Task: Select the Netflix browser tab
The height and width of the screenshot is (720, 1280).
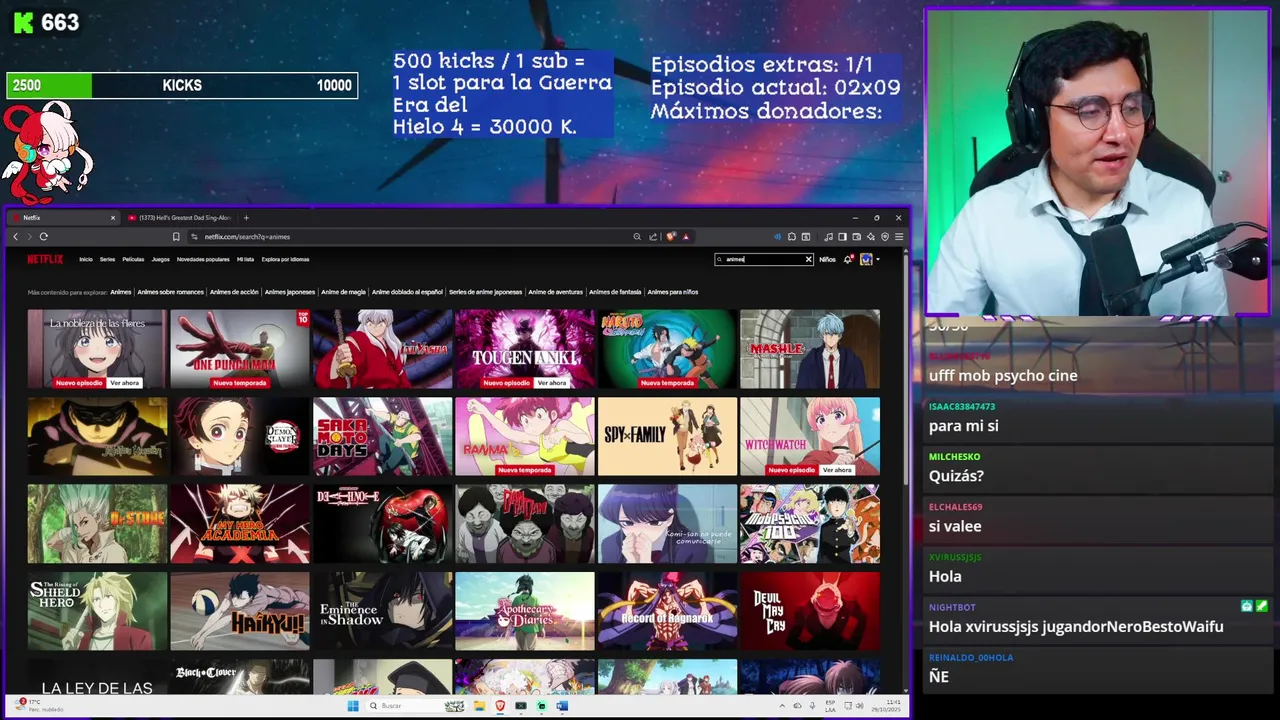Action: click(x=65, y=217)
